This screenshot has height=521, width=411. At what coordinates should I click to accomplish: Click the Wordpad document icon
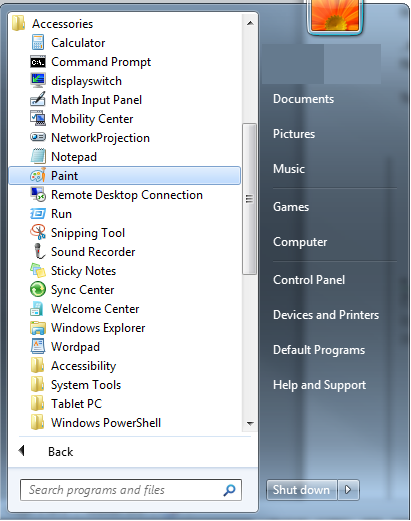click(38, 346)
